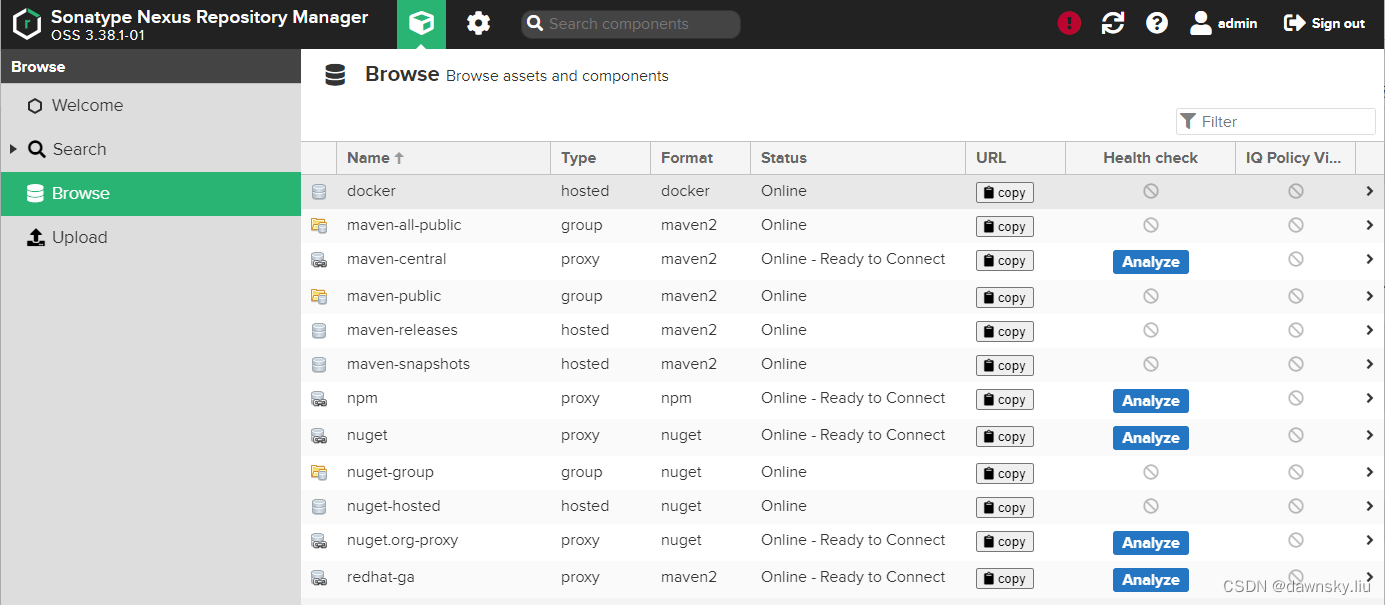
Task: Open the maven-releases row chevron
Action: pyautogui.click(x=1369, y=330)
